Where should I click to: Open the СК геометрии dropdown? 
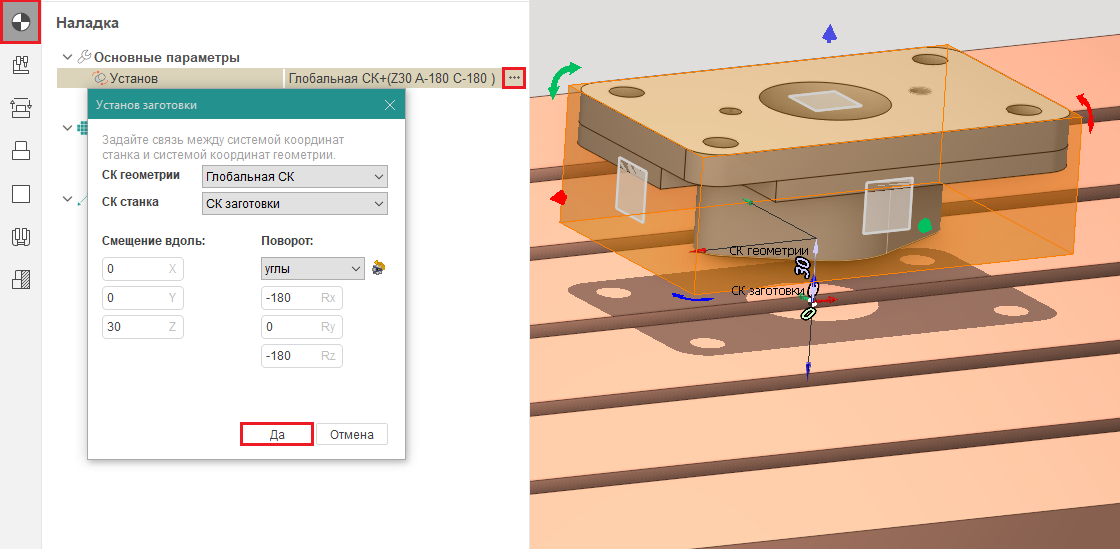[294, 177]
